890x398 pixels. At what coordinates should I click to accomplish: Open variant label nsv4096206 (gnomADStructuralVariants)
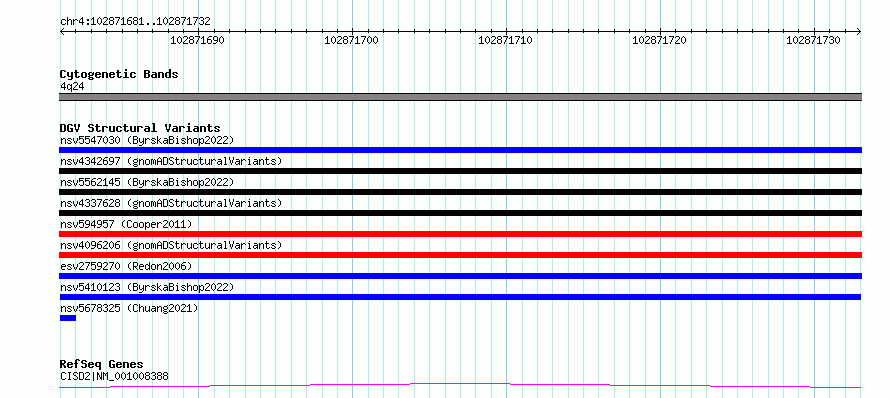[171, 245]
